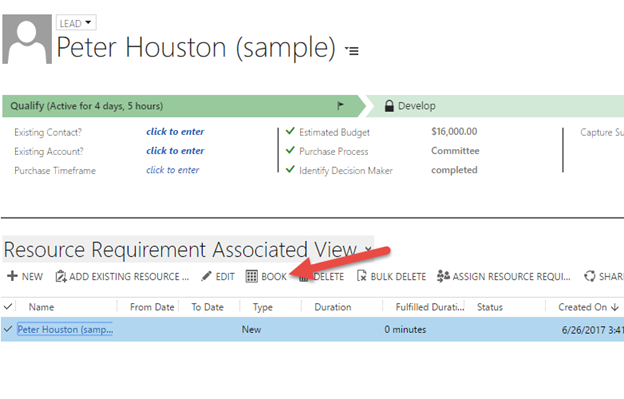The width and height of the screenshot is (624, 399).
Task: Click the Add Existing Resource icon
Action: [60, 276]
